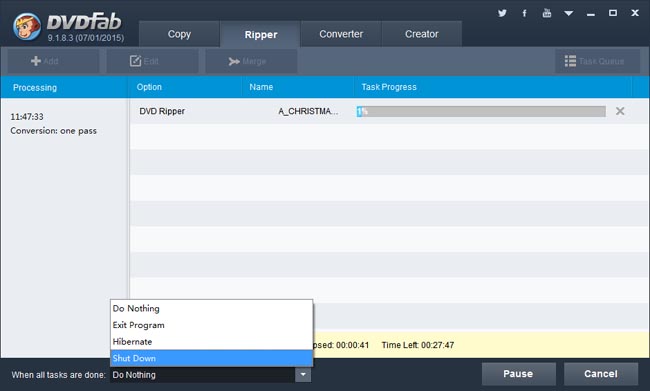
Task: Click the Do Nothing combo box field
Action: [203, 375]
